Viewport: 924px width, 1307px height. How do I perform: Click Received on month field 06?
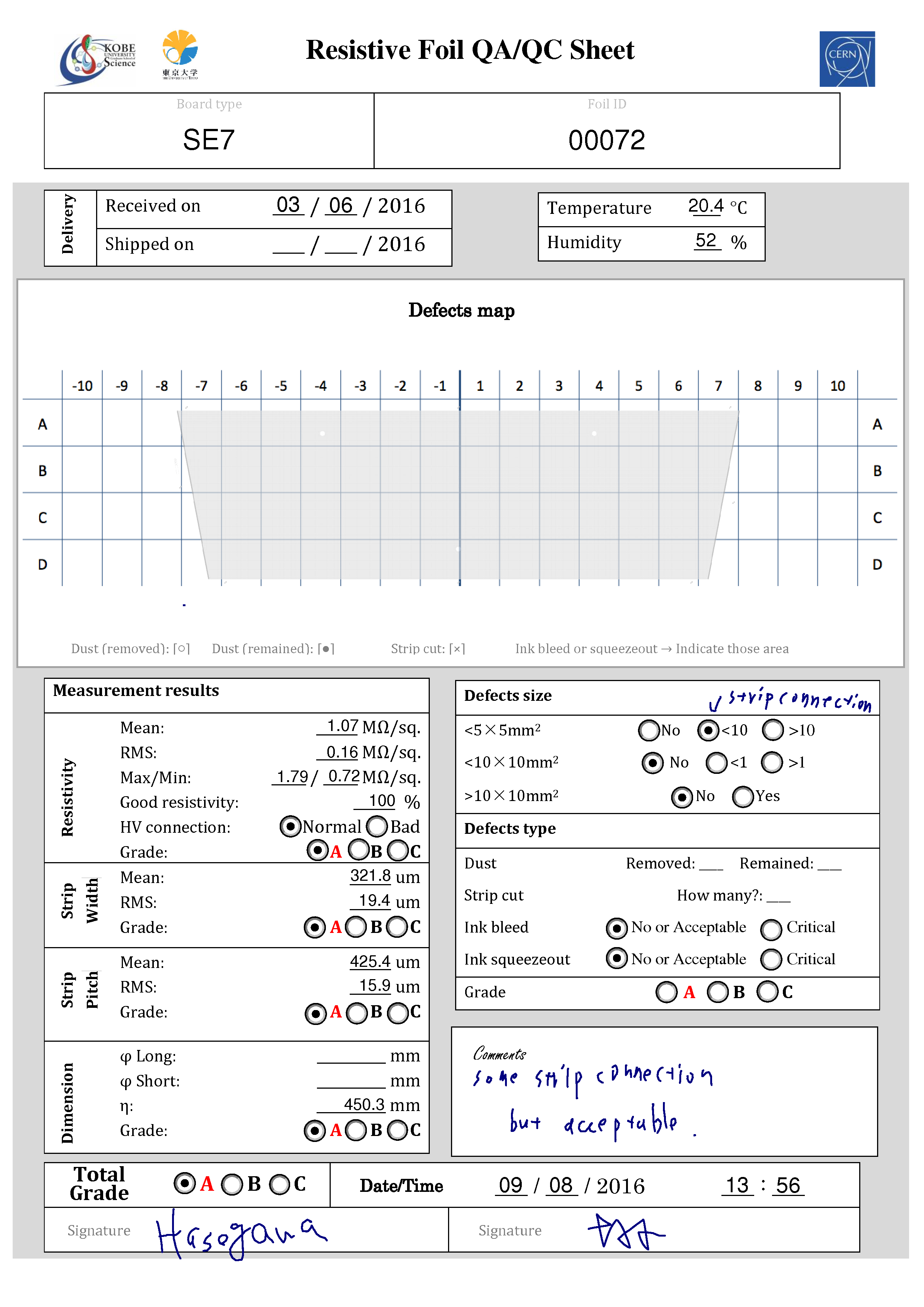tap(341, 206)
